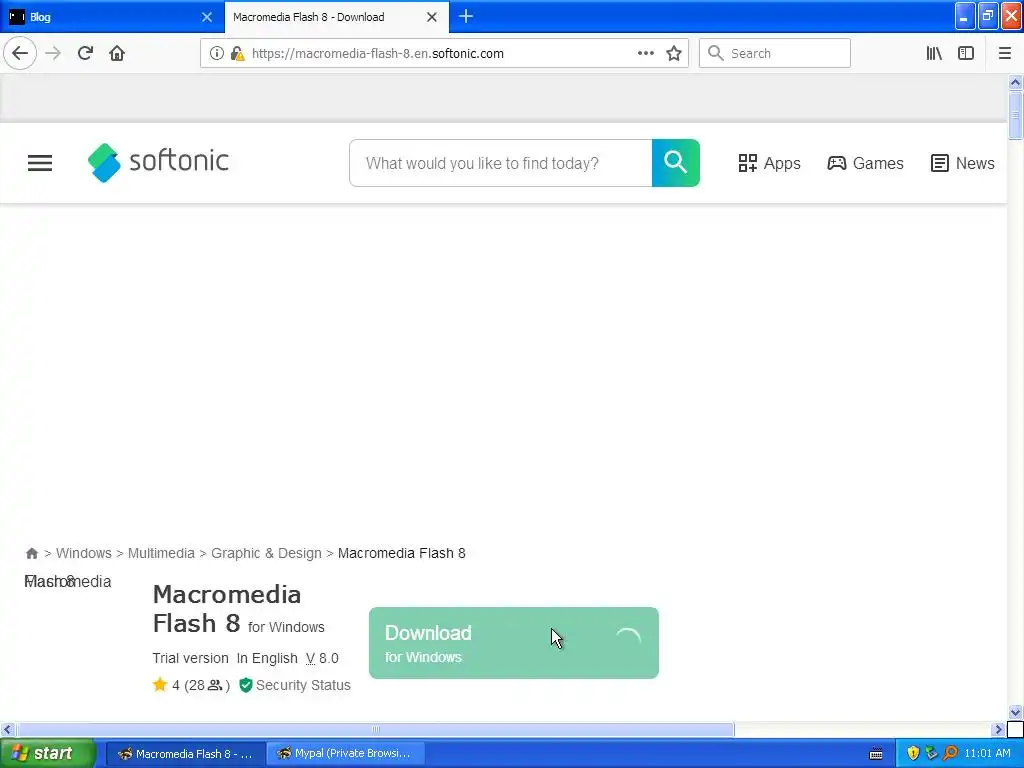Toggle the sidebar view icon
Viewport: 1024px width, 768px height.
pyautogui.click(x=966, y=54)
